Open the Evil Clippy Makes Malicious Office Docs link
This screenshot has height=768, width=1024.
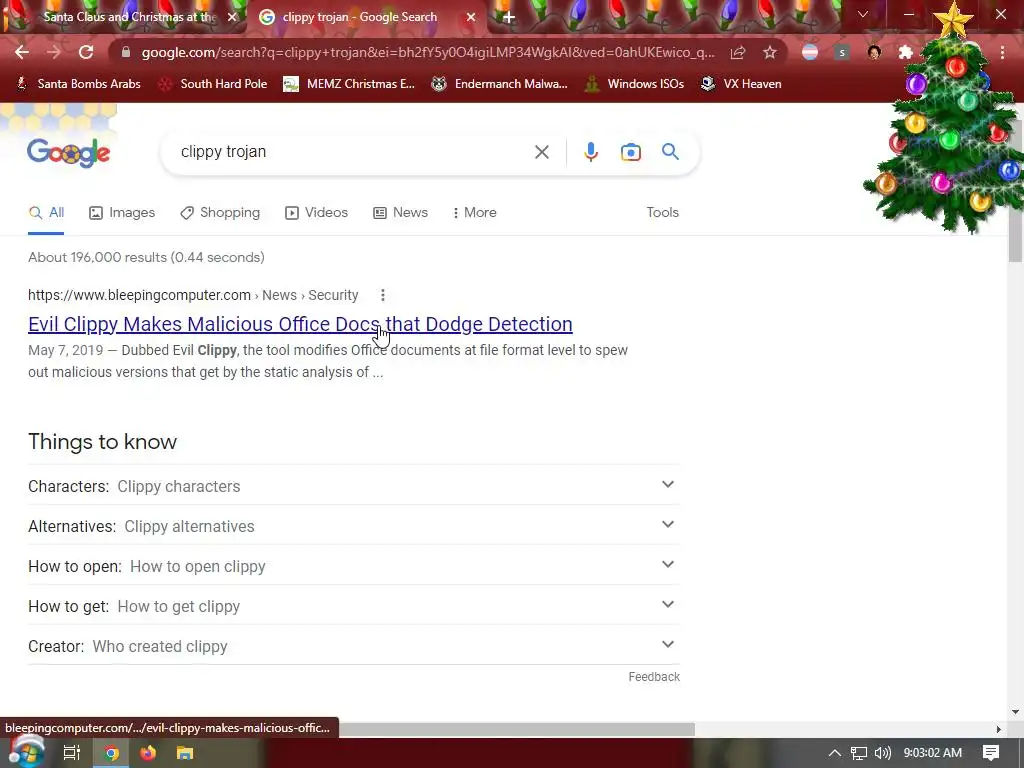pyautogui.click(x=300, y=325)
